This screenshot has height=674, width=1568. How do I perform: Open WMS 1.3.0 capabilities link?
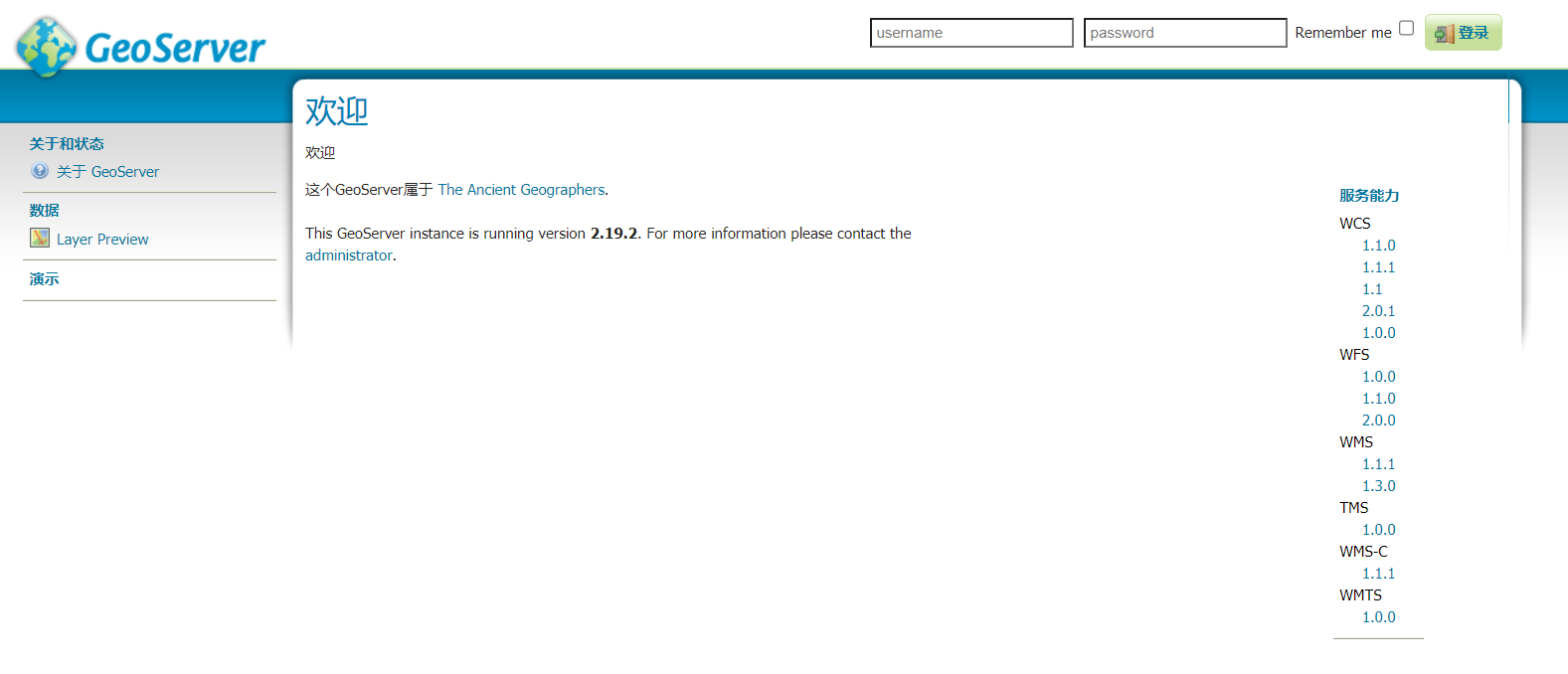(x=1378, y=486)
